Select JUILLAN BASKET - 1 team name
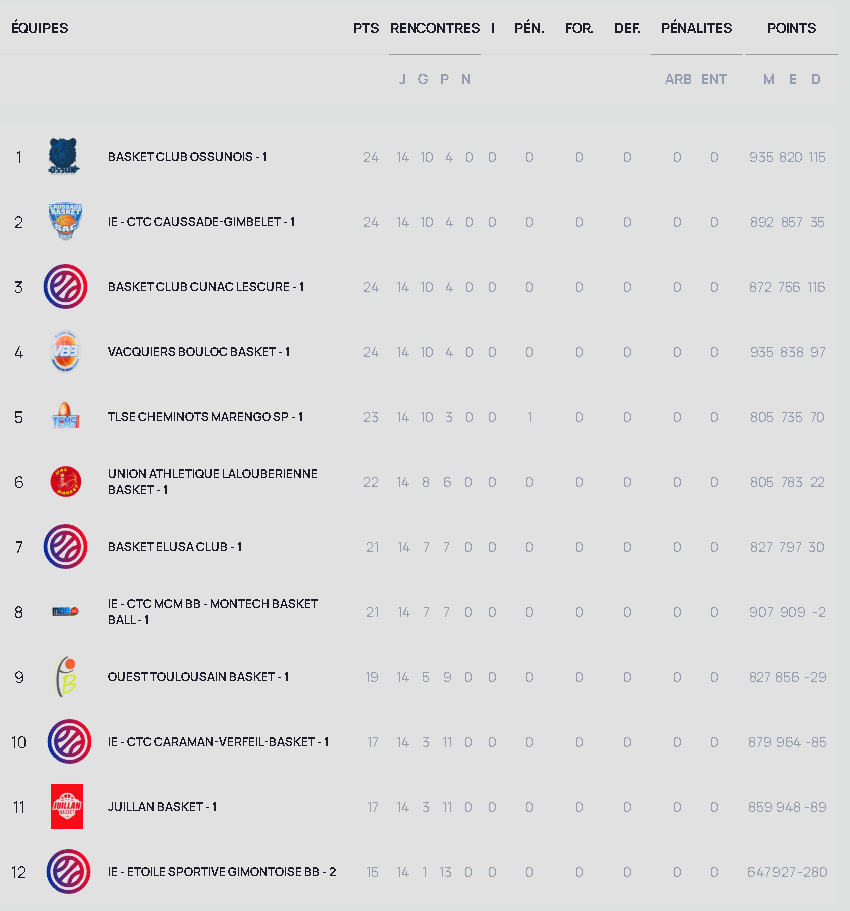The height and width of the screenshot is (911, 850). point(162,807)
